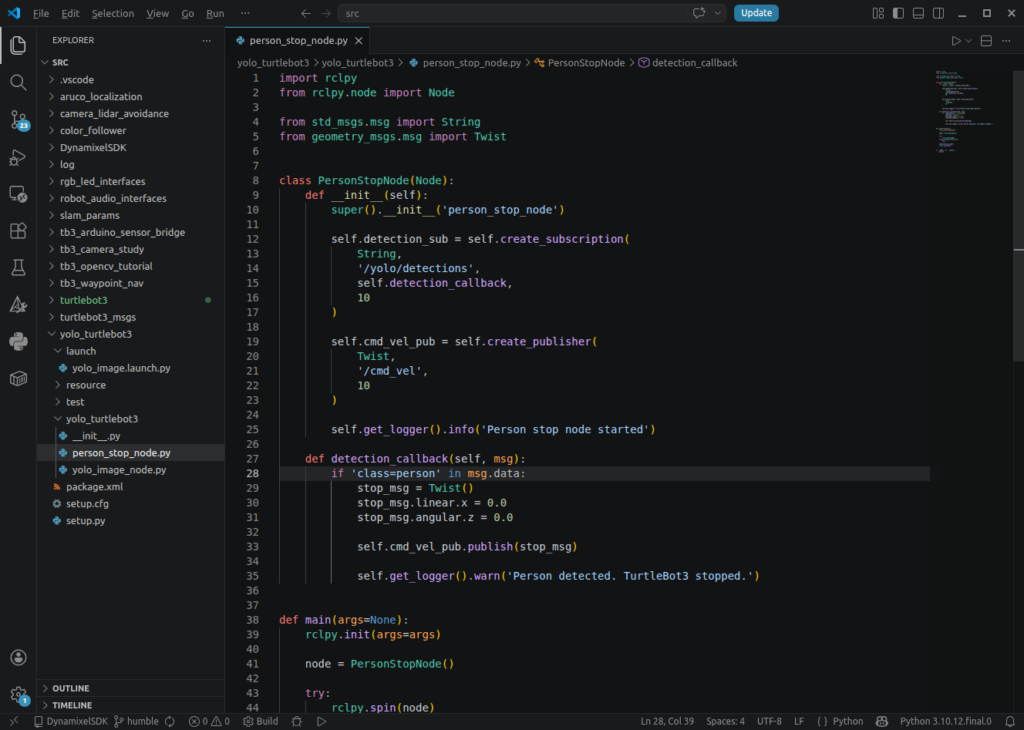Open the chat dropdown arrow in title bar
1024x730 pixels.
tap(717, 13)
